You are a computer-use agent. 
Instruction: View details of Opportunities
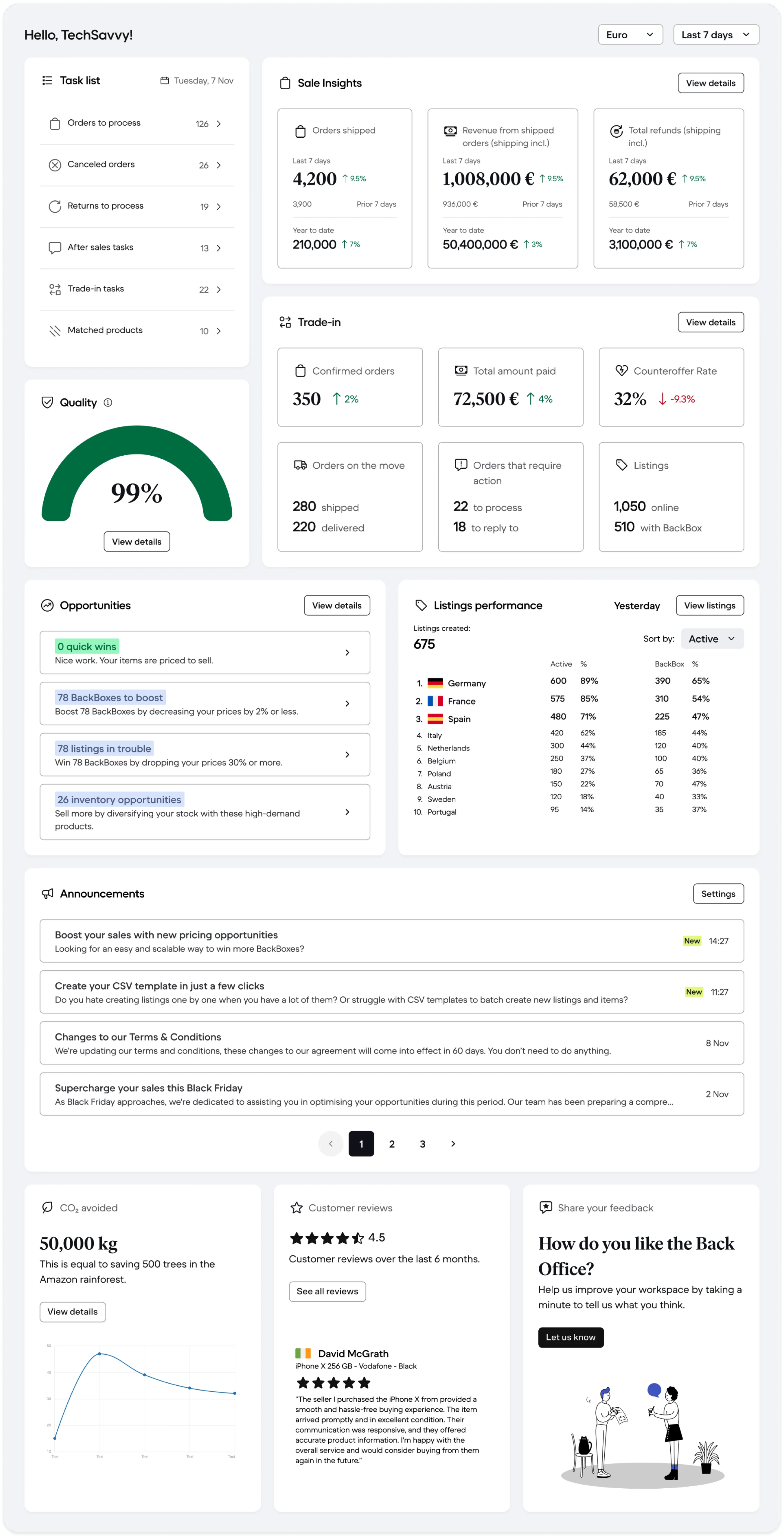click(337, 605)
